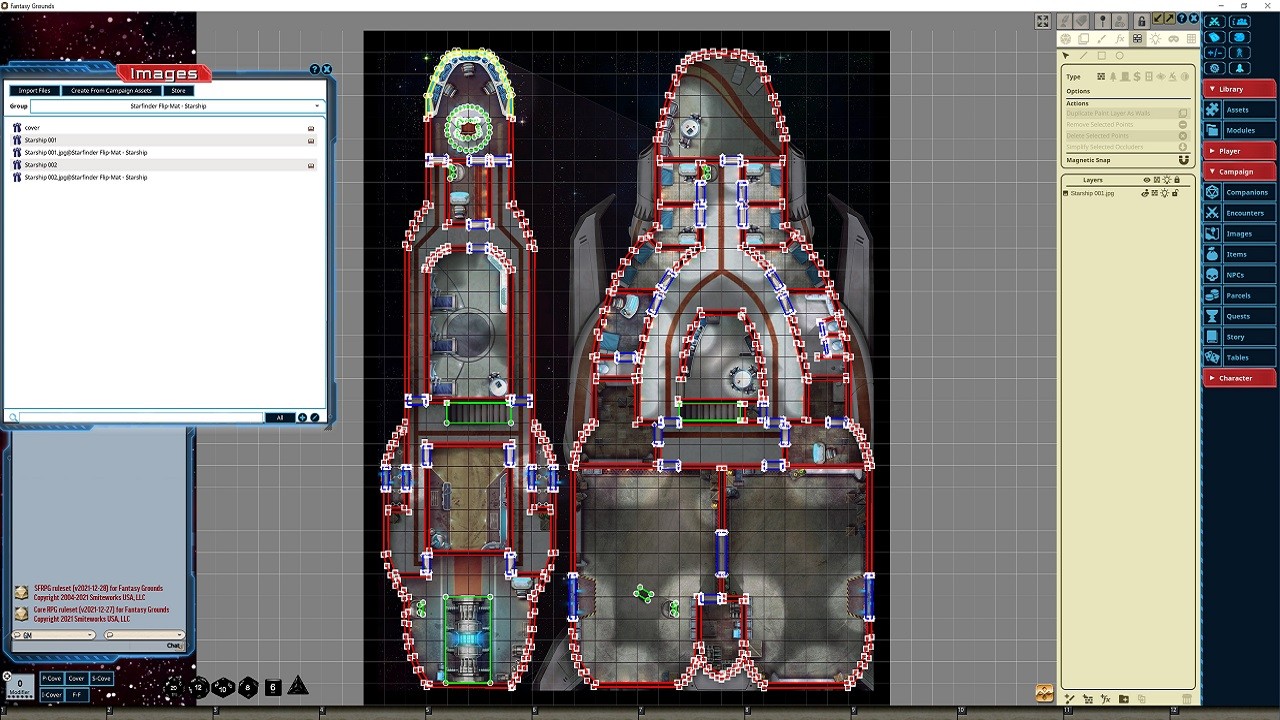Select the circle drawing tool
This screenshot has height=720, width=1280.
point(1119,56)
